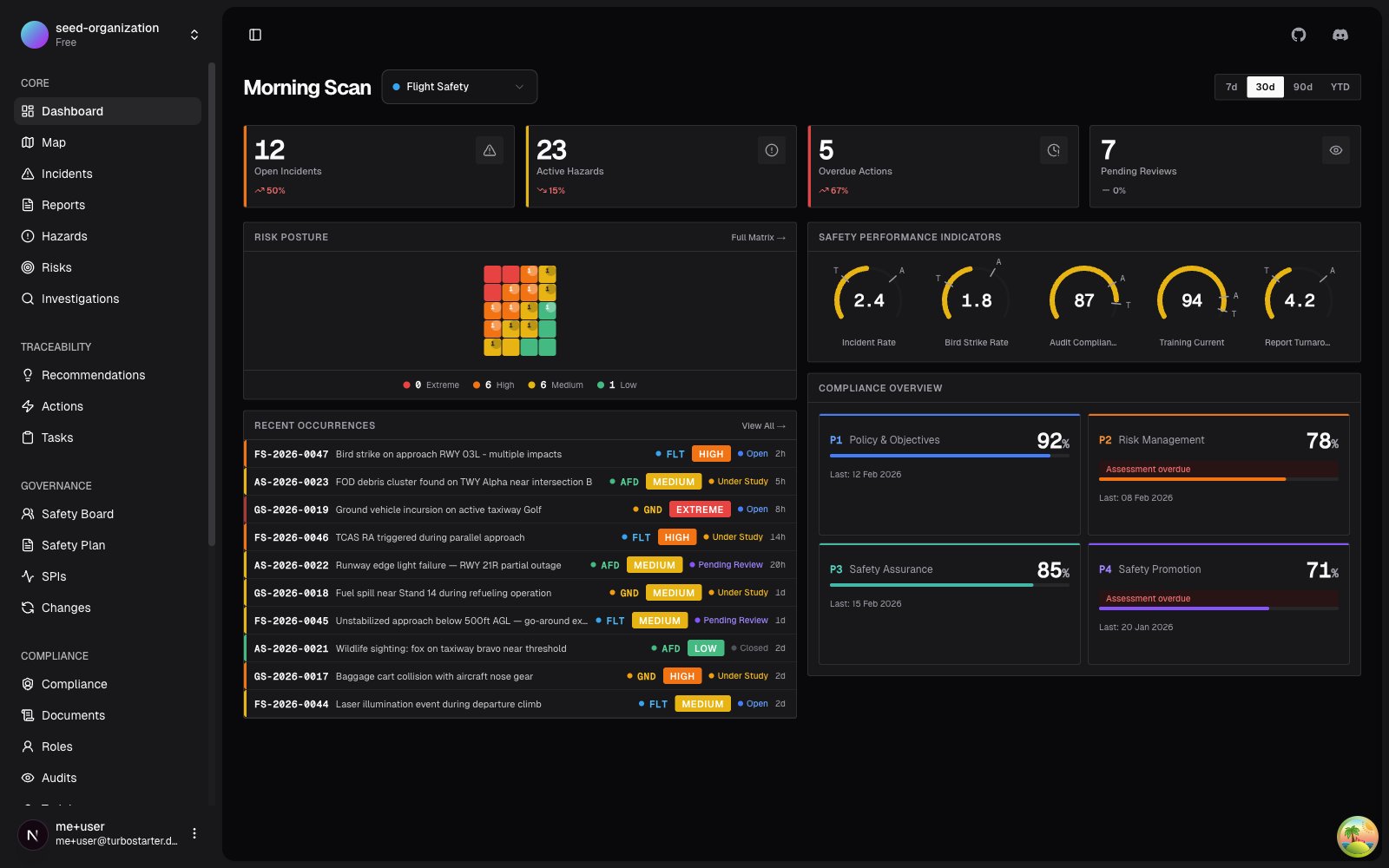Click the Investigations magnifier icon
Viewport: 1389px width, 868px height.
28,299
